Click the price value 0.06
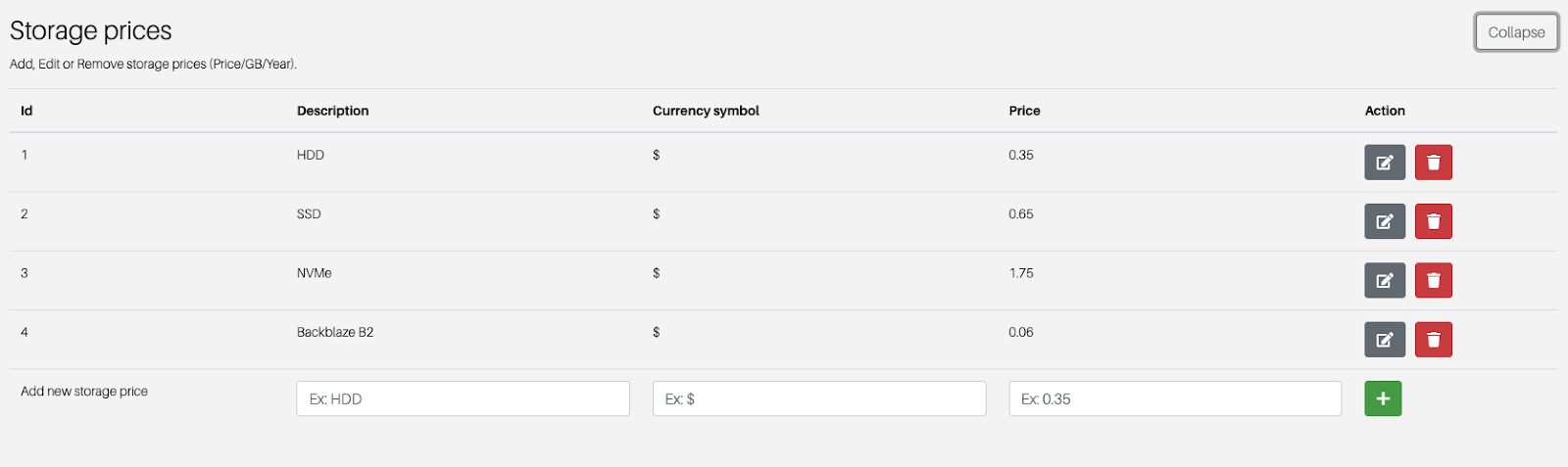This screenshot has width=1568, height=467. [1021, 332]
